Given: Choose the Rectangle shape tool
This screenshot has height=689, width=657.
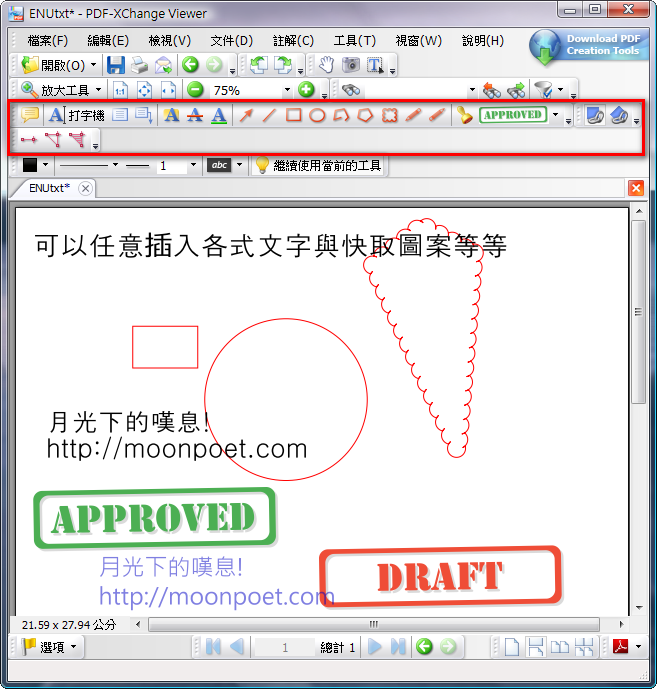Looking at the screenshot, I should pos(294,115).
